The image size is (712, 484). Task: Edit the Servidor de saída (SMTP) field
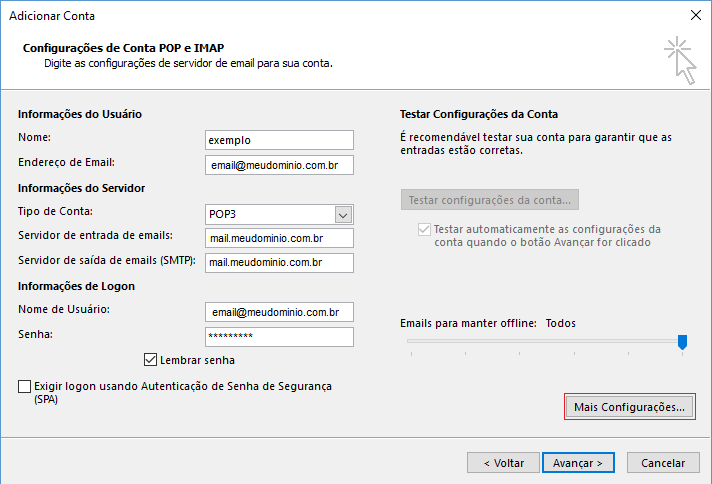coord(278,263)
